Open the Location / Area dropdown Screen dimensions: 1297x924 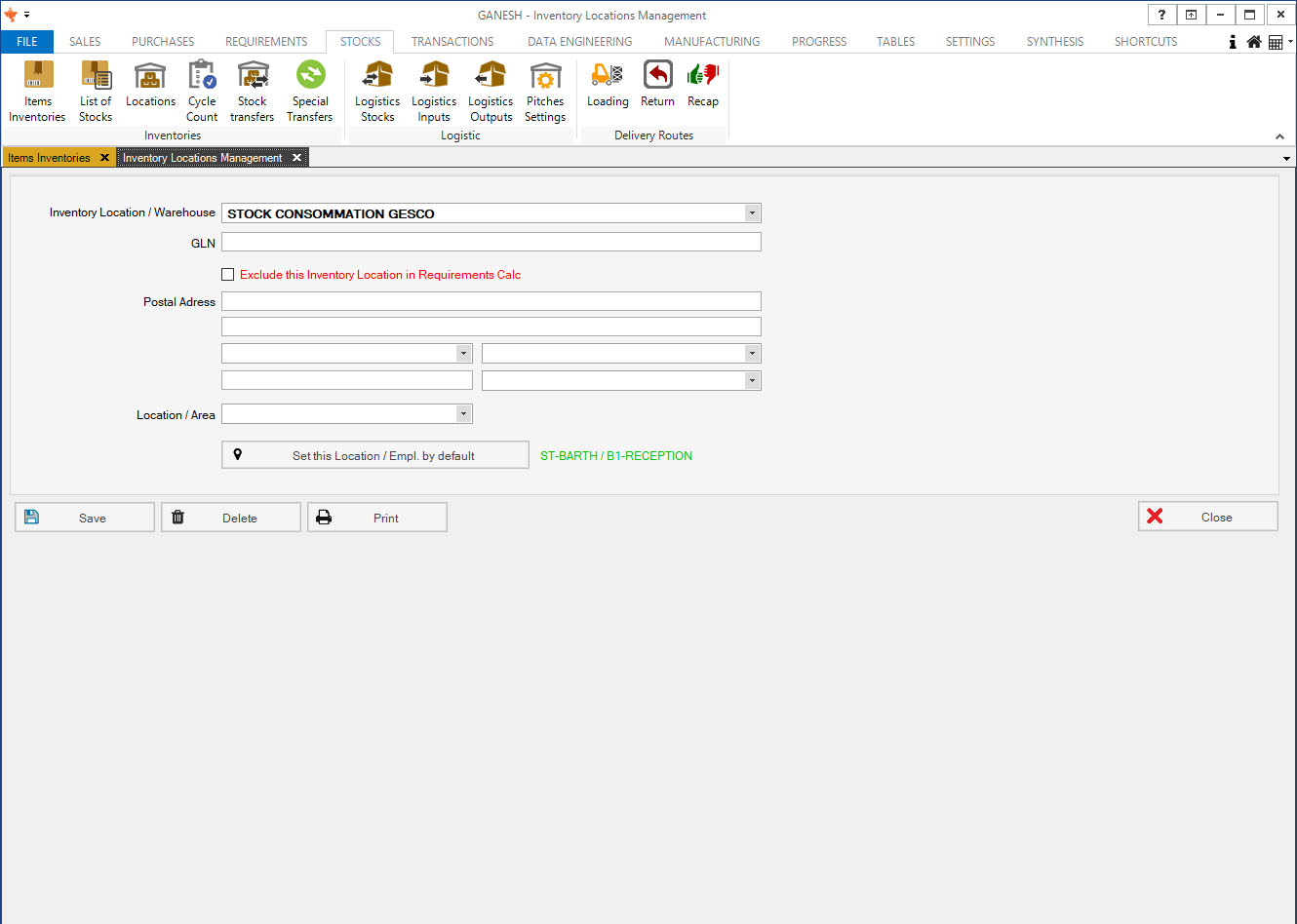click(463, 414)
